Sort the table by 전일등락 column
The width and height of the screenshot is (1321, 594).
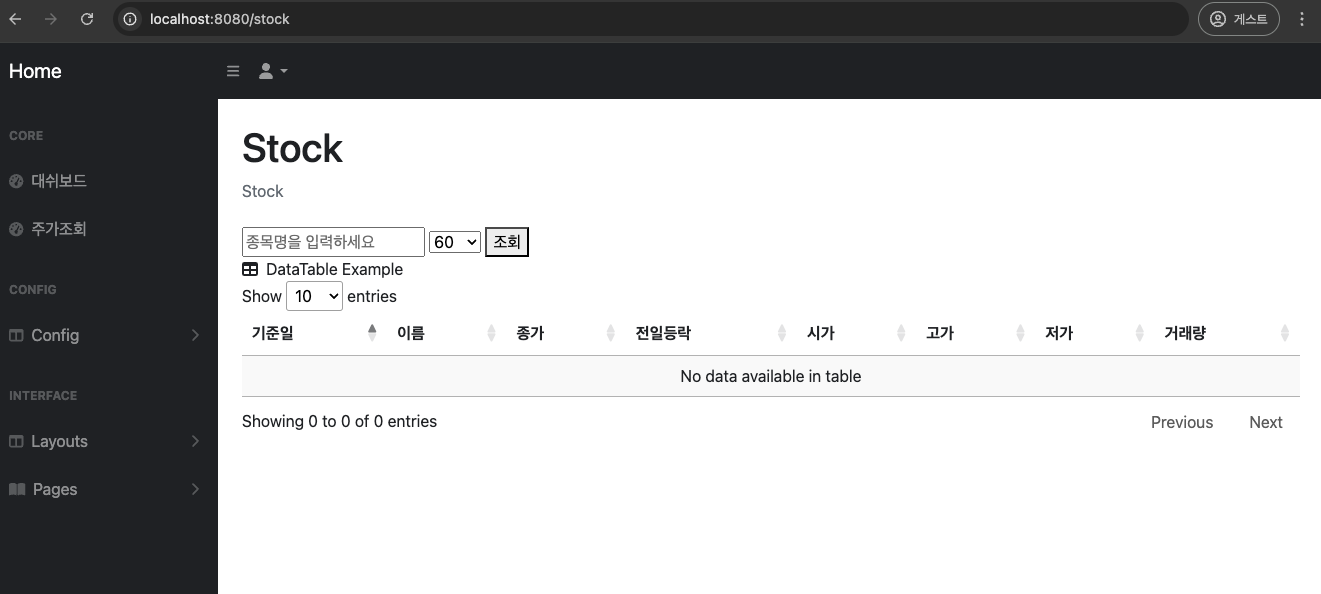coord(711,333)
